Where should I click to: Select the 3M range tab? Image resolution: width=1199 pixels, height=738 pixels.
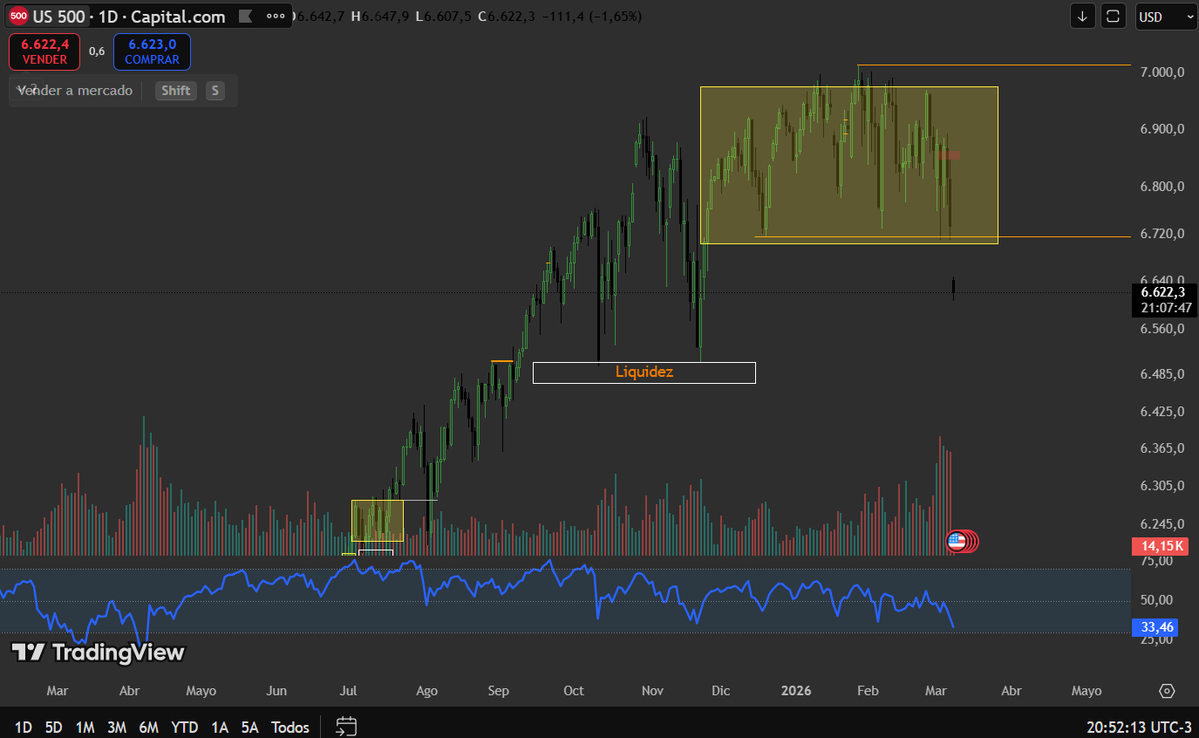click(x=116, y=727)
